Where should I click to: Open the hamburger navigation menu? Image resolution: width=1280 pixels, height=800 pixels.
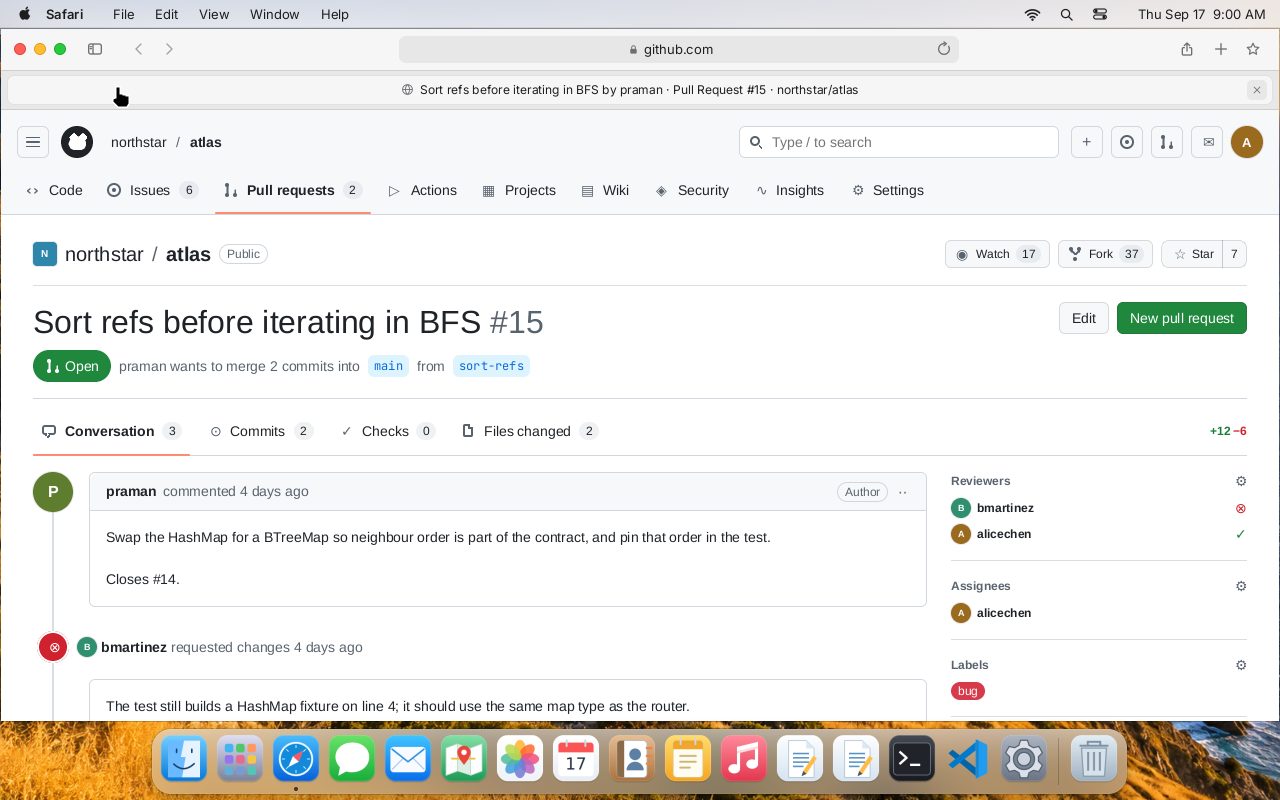[x=33, y=142]
